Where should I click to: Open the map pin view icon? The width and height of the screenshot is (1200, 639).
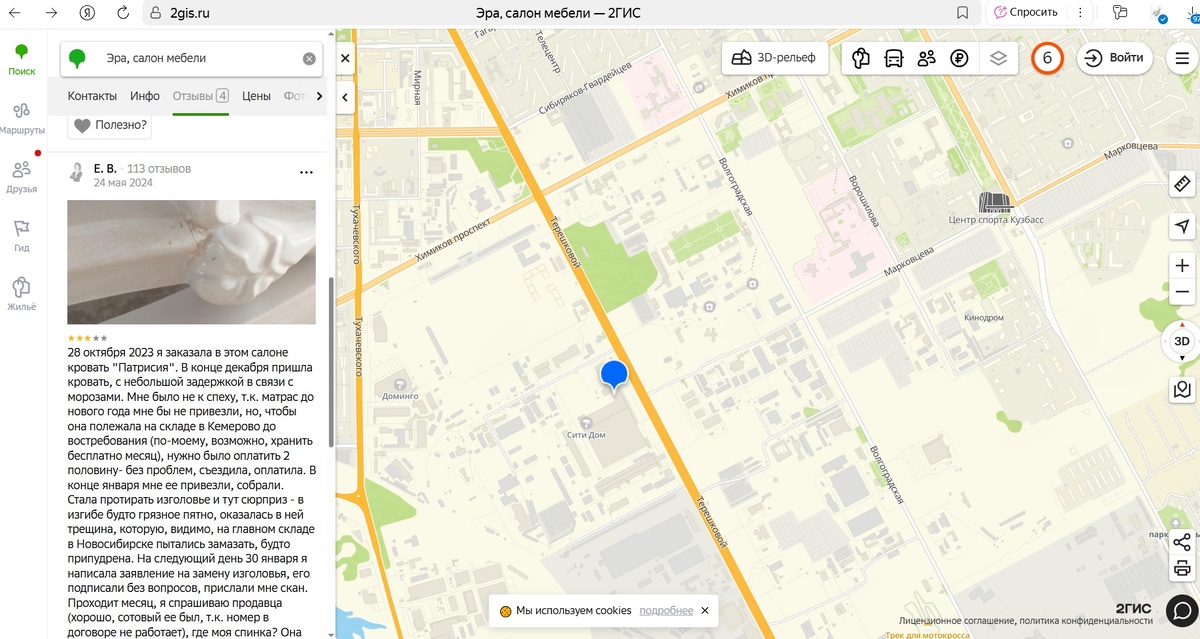pyautogui.click(x=1182, y=389)
